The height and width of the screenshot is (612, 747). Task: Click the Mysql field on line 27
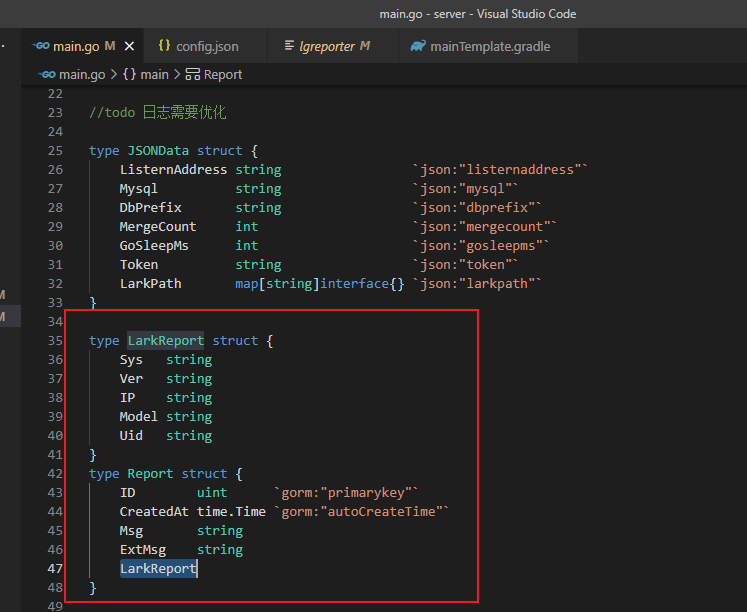(139, 189)
